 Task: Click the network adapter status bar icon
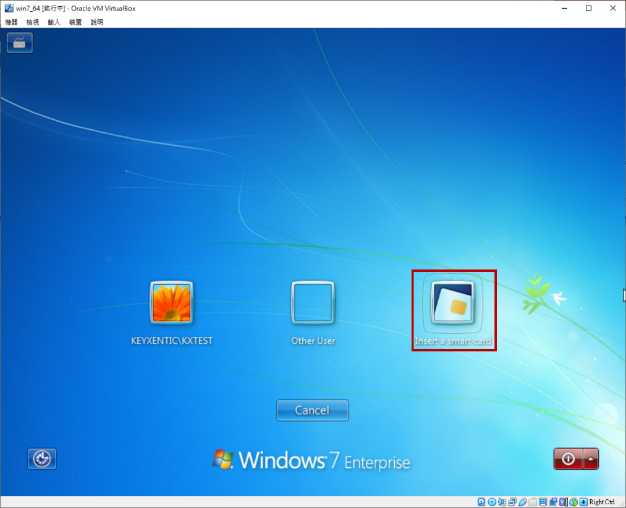click(512, 502)
